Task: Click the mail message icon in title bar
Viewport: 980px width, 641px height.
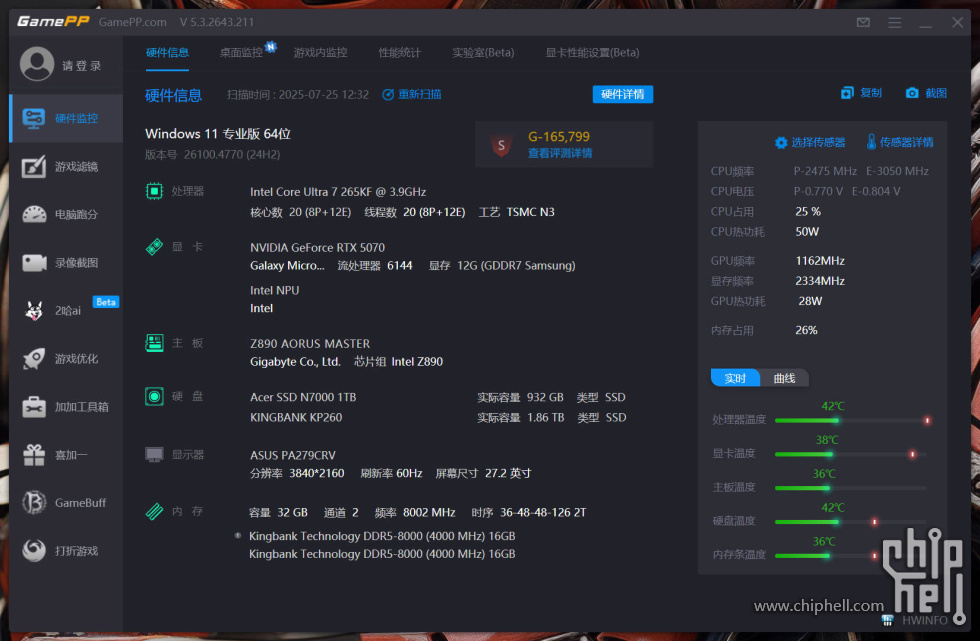Action: point(863,22)
